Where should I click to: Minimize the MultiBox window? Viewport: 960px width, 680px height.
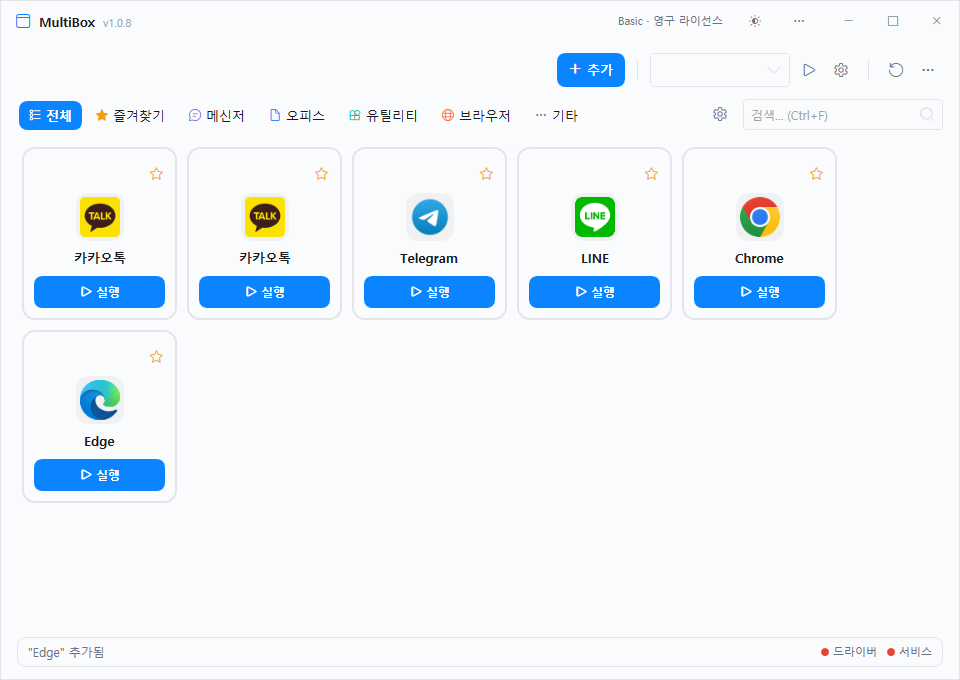849,21
